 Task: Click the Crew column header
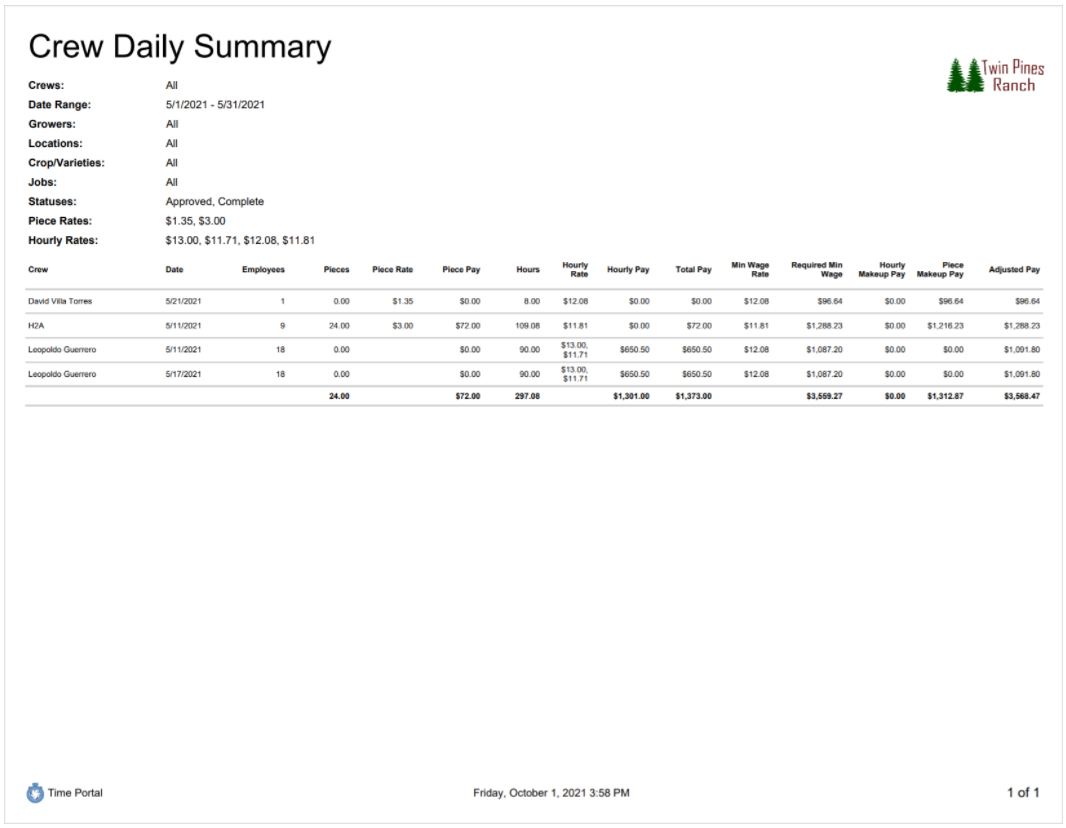38,270
